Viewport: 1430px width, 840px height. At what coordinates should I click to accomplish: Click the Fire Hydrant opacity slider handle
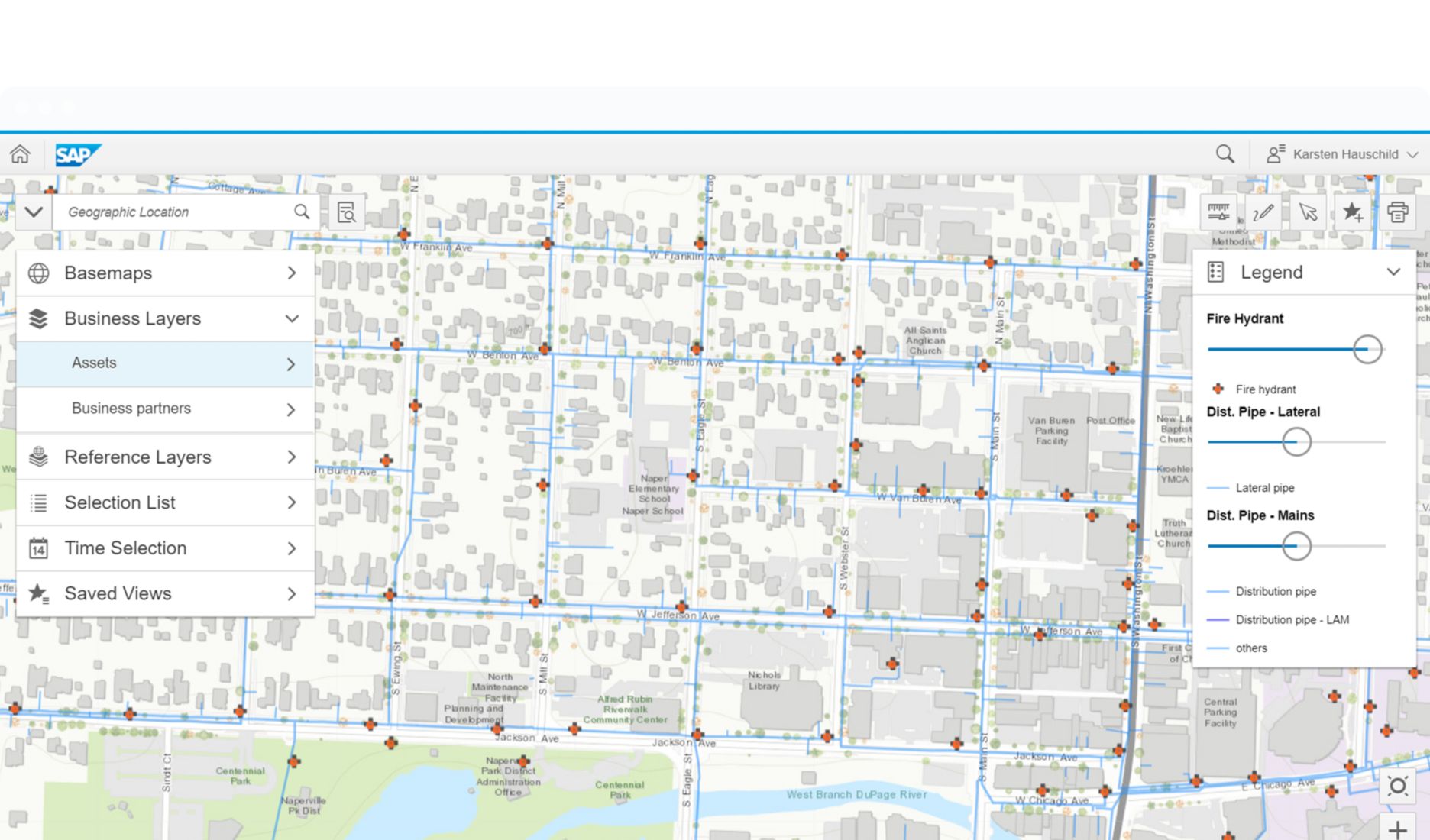click(1367, 350)
